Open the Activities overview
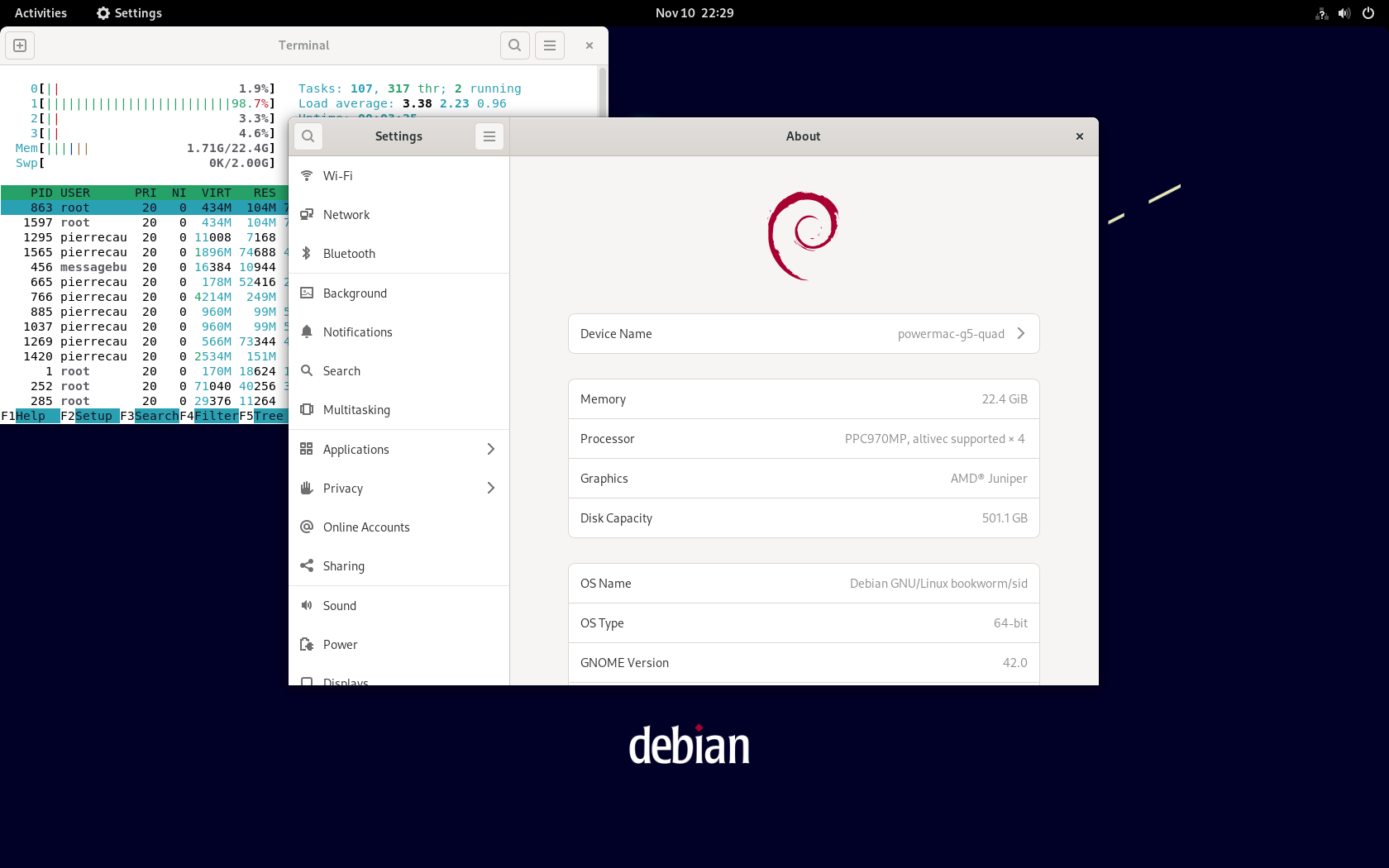 tap(41, 13)
